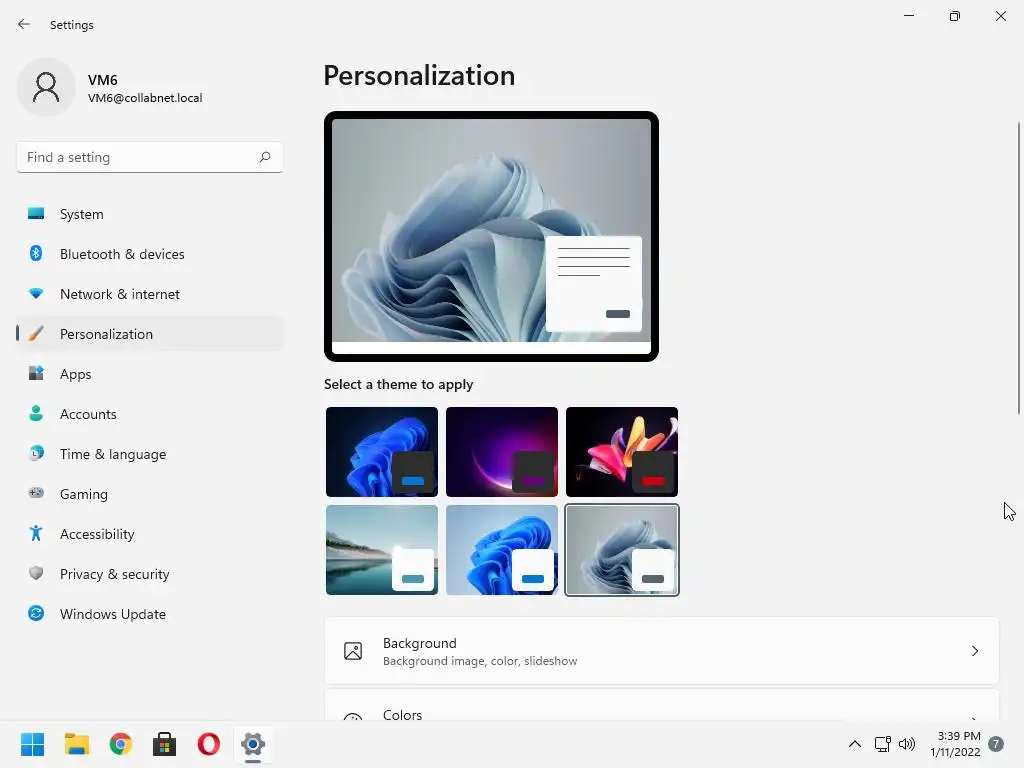The width and height of the screenshot is (1024, 768).
Task: Click the Gaming controller icon
Action: click(x=36, y=494)
